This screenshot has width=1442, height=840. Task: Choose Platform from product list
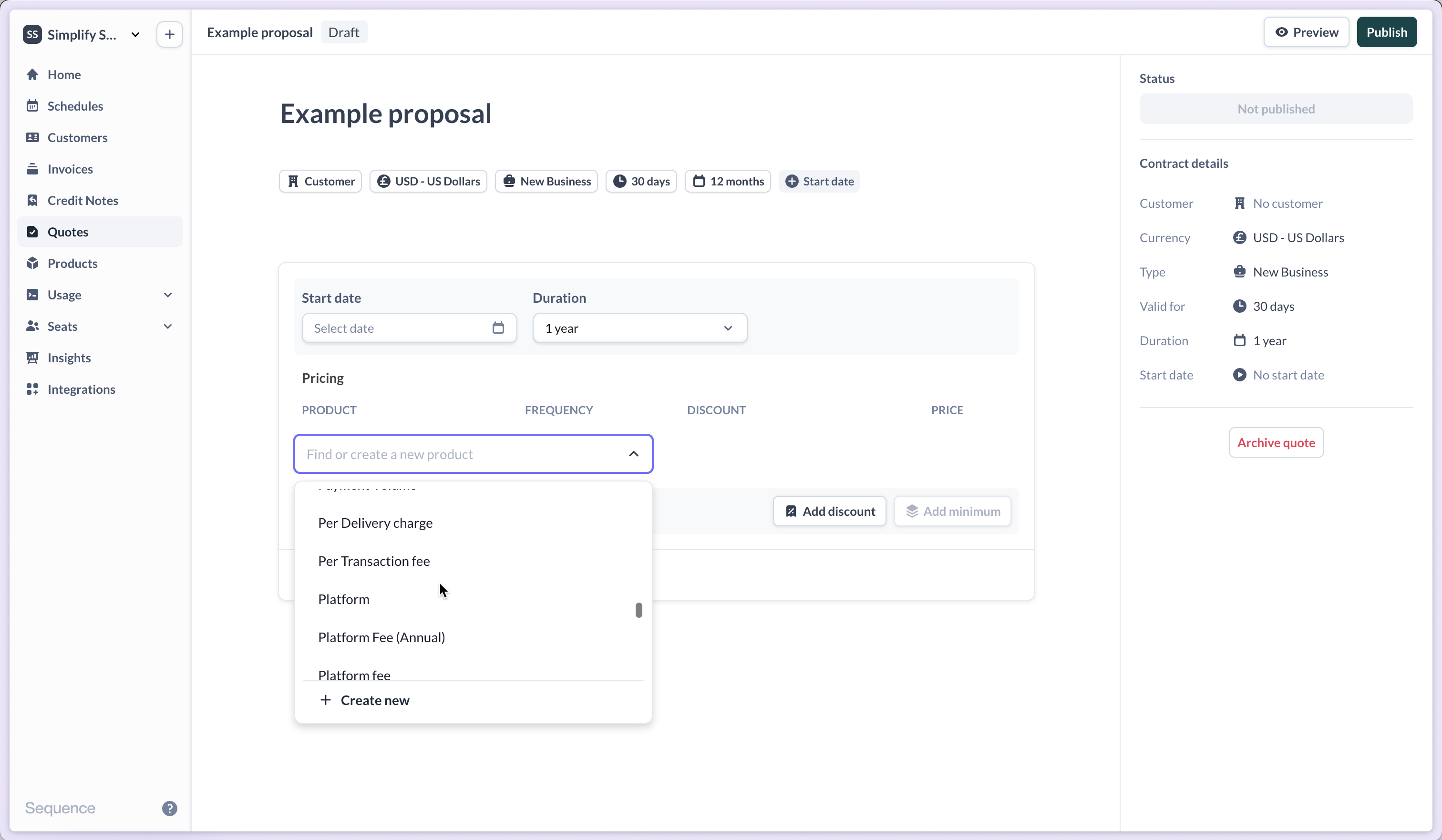point(473,599)
